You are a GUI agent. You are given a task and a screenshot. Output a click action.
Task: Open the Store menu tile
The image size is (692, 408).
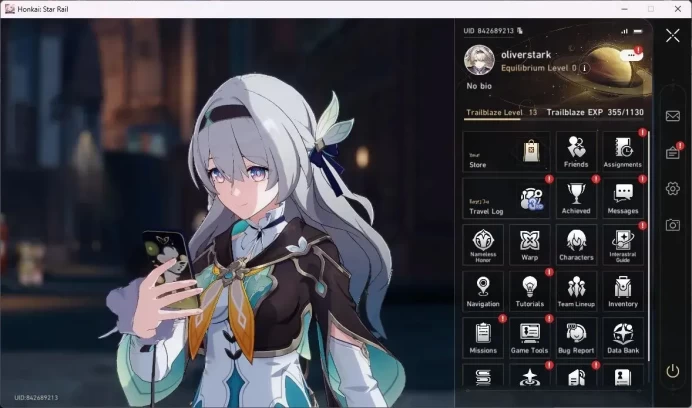506,151
